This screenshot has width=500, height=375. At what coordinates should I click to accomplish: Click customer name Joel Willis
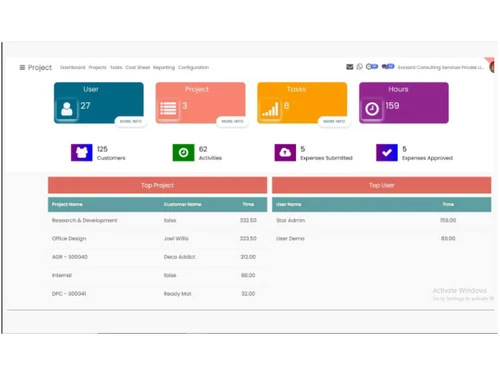pos(176,239)
